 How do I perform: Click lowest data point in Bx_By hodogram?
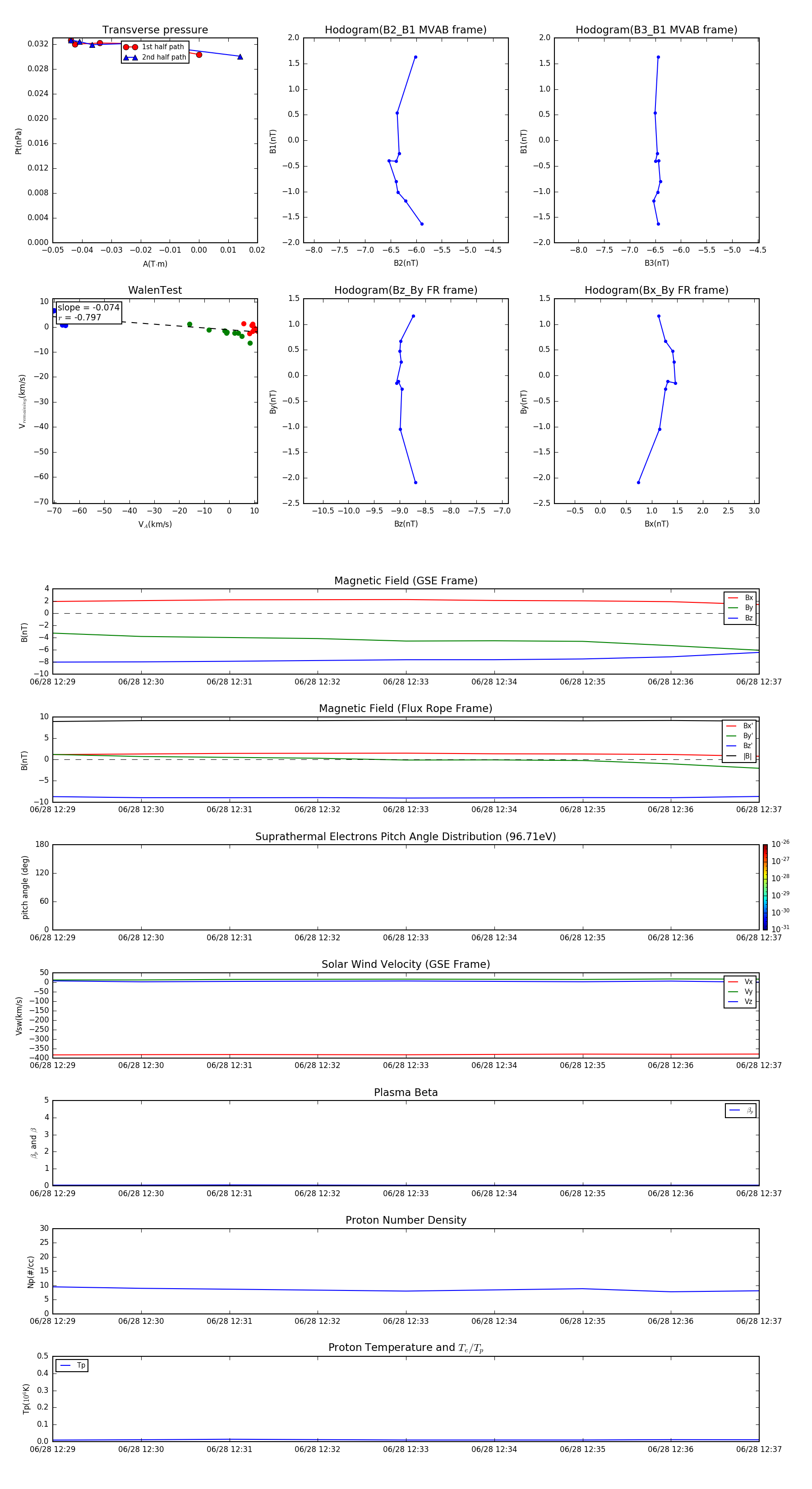tap(639, 483)
